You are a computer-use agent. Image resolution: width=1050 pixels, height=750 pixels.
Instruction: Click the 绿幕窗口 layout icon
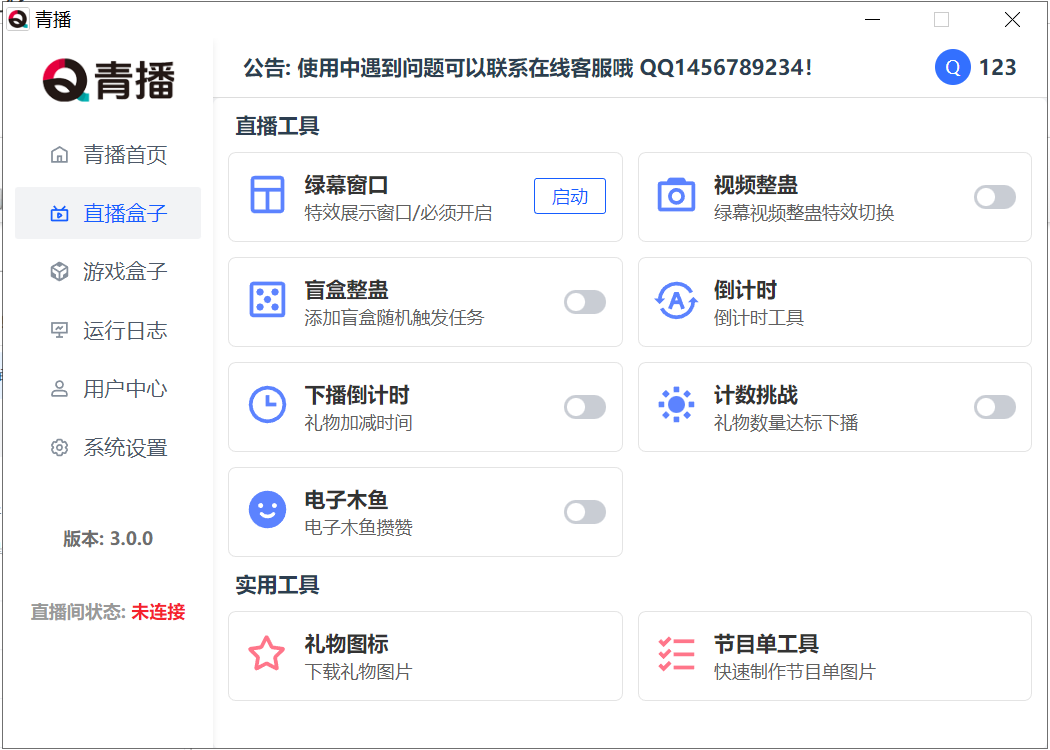pos(267,196)
